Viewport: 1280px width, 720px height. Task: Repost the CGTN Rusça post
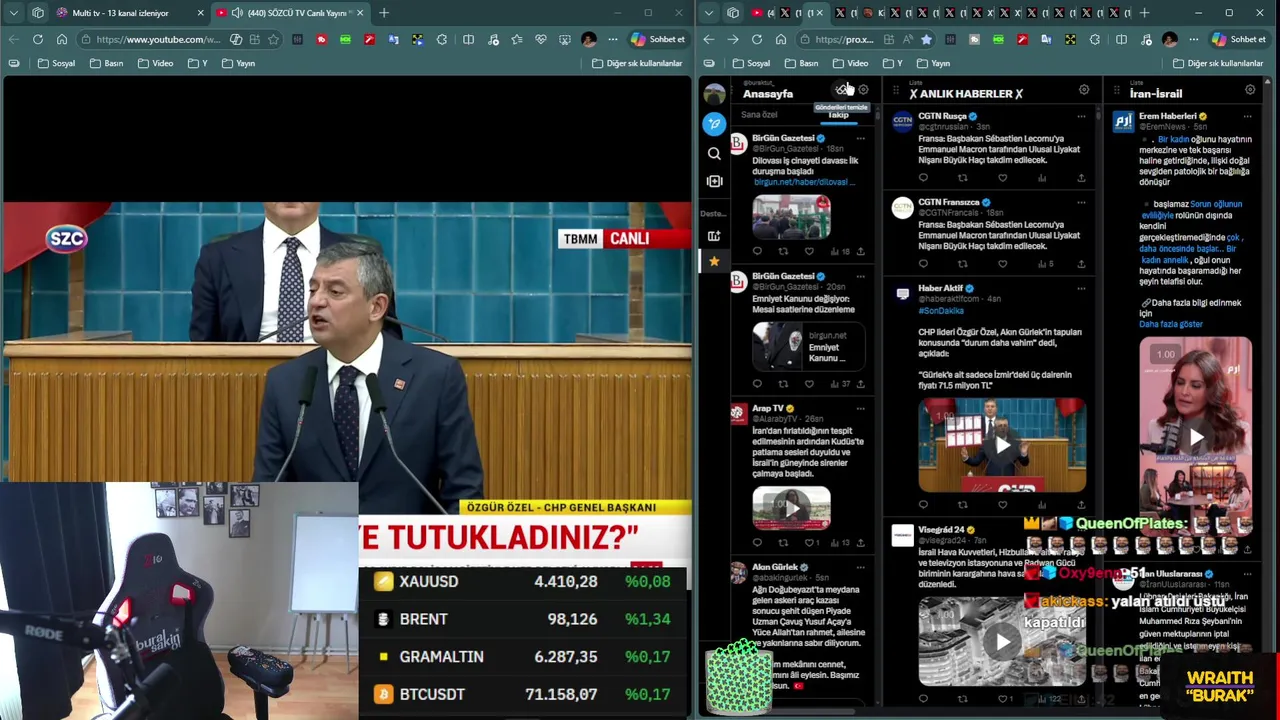click(x=963, y=178)
